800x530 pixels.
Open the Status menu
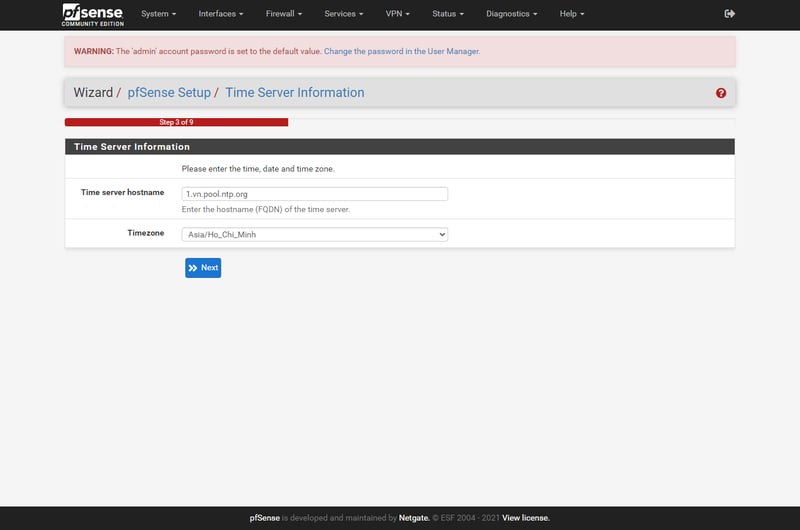(447, 14)
